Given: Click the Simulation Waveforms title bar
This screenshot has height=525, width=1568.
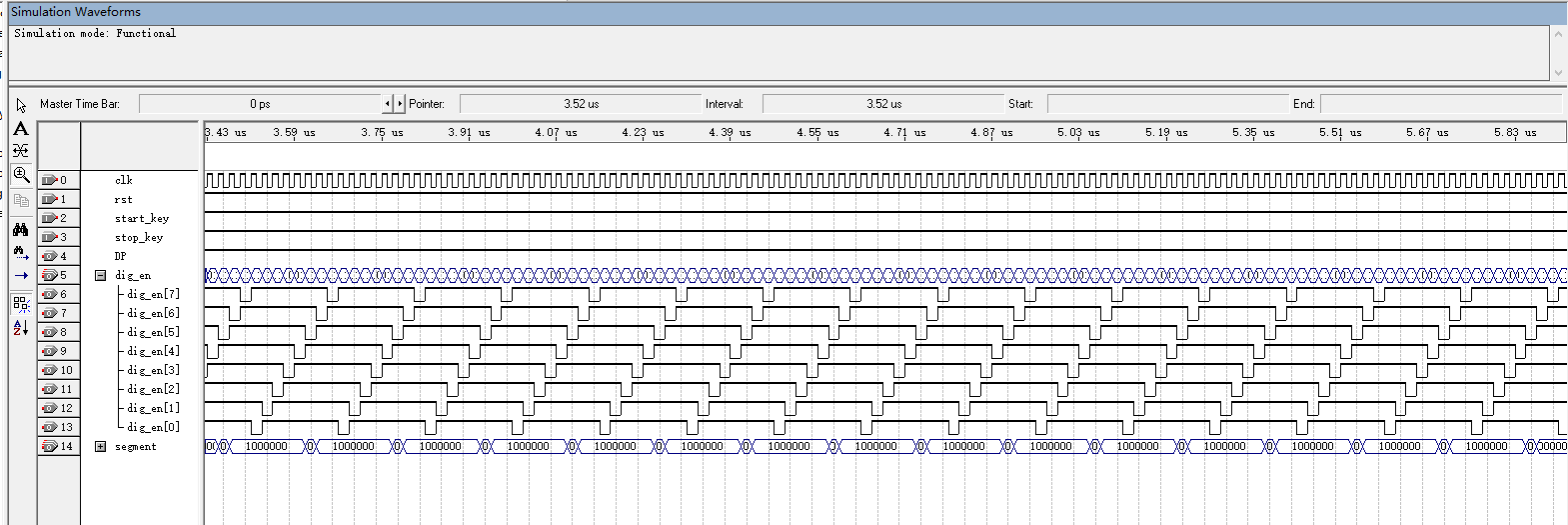Looking at the screenshot, I should pyautogui.click(x=787, y=12).
